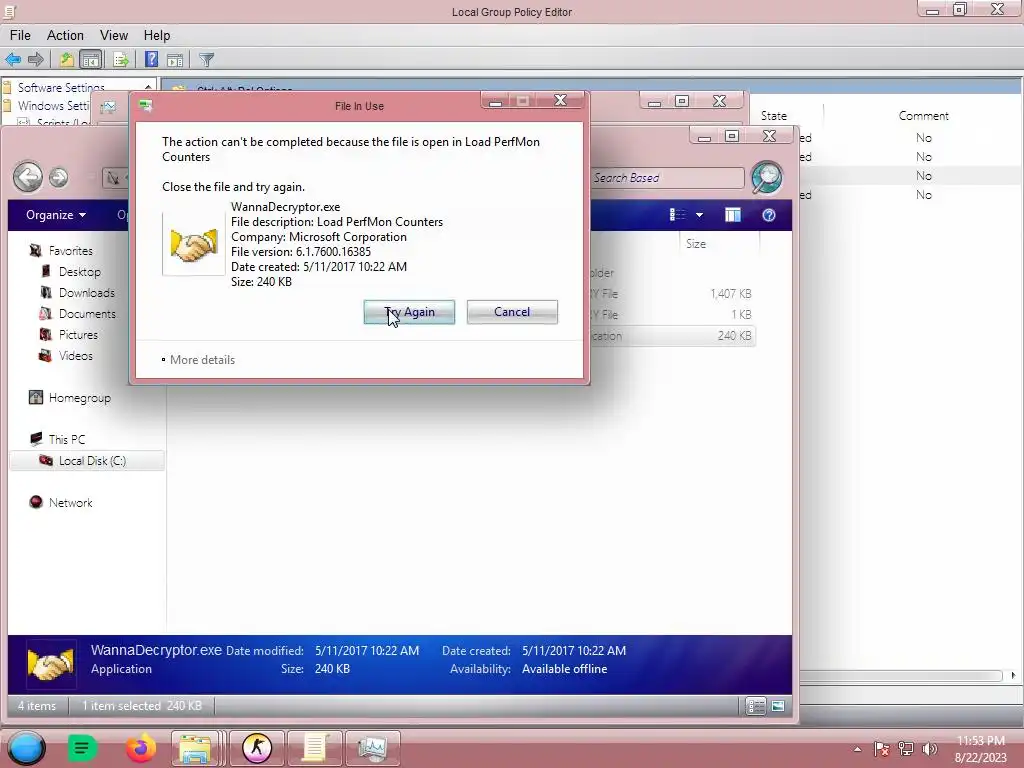This screenshot has width=1024, height=768.
Task: Select Videos in navigation pane
Action: coord(76,355)
